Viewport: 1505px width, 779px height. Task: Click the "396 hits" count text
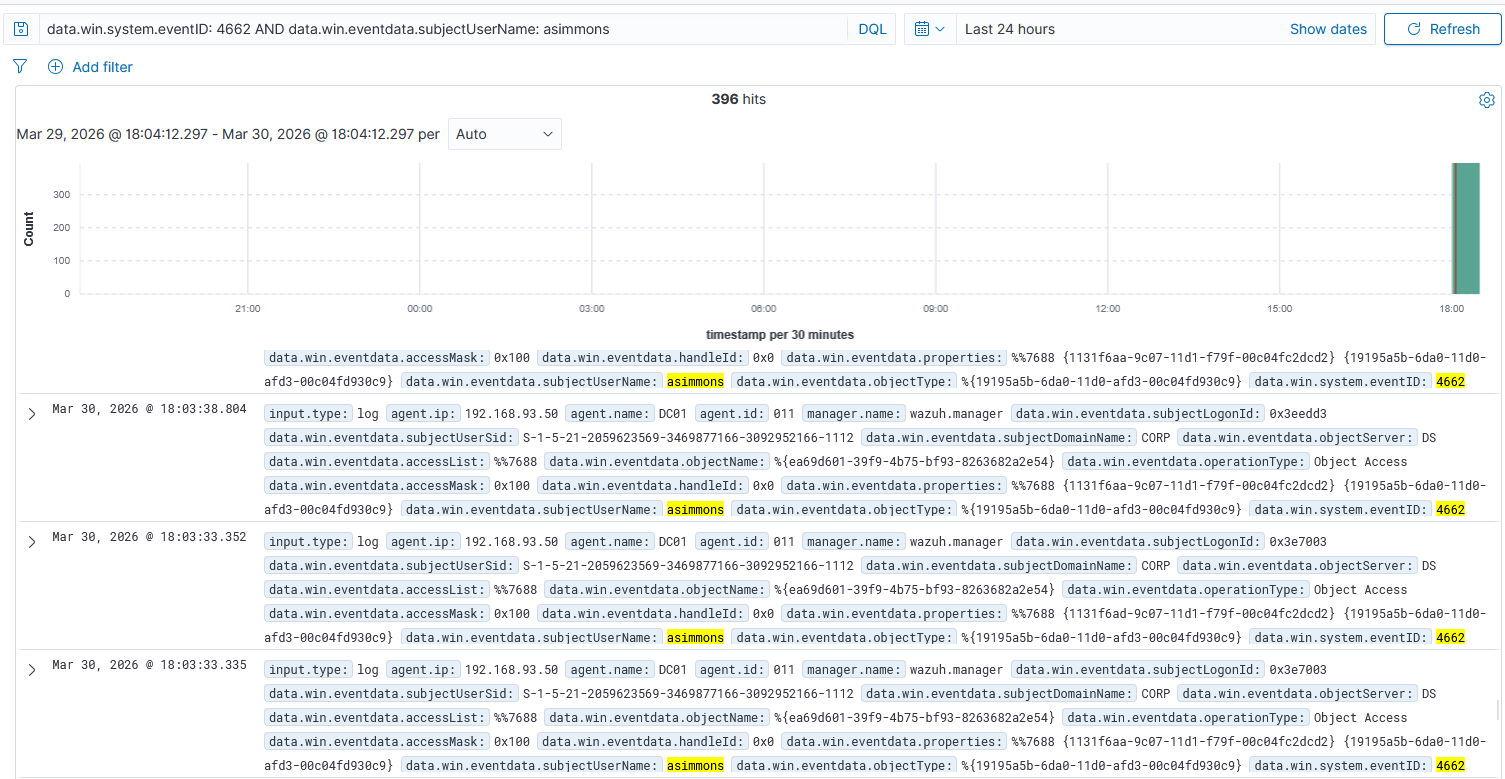739,99
